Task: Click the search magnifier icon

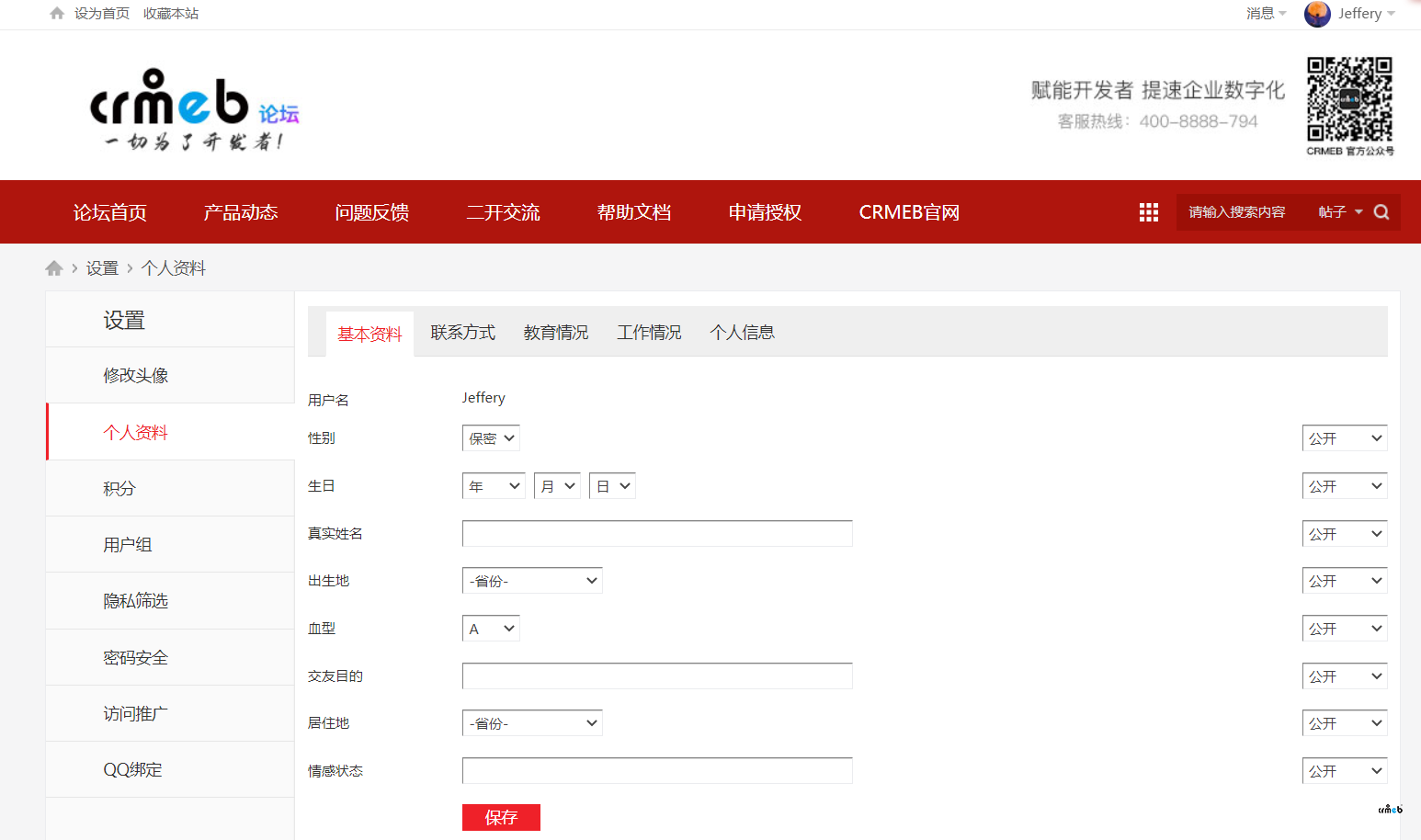Action: pyautogui.click(x=1381, y=211)
